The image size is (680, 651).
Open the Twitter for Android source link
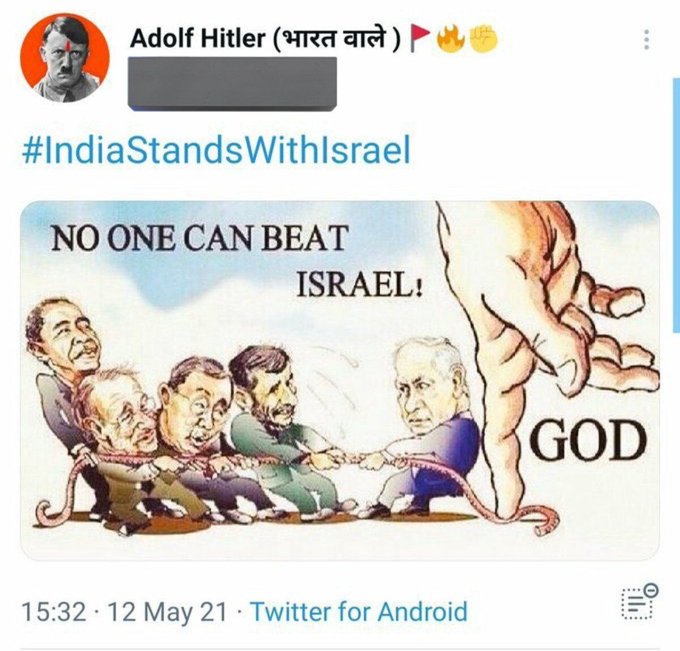[x=359, y=612]
